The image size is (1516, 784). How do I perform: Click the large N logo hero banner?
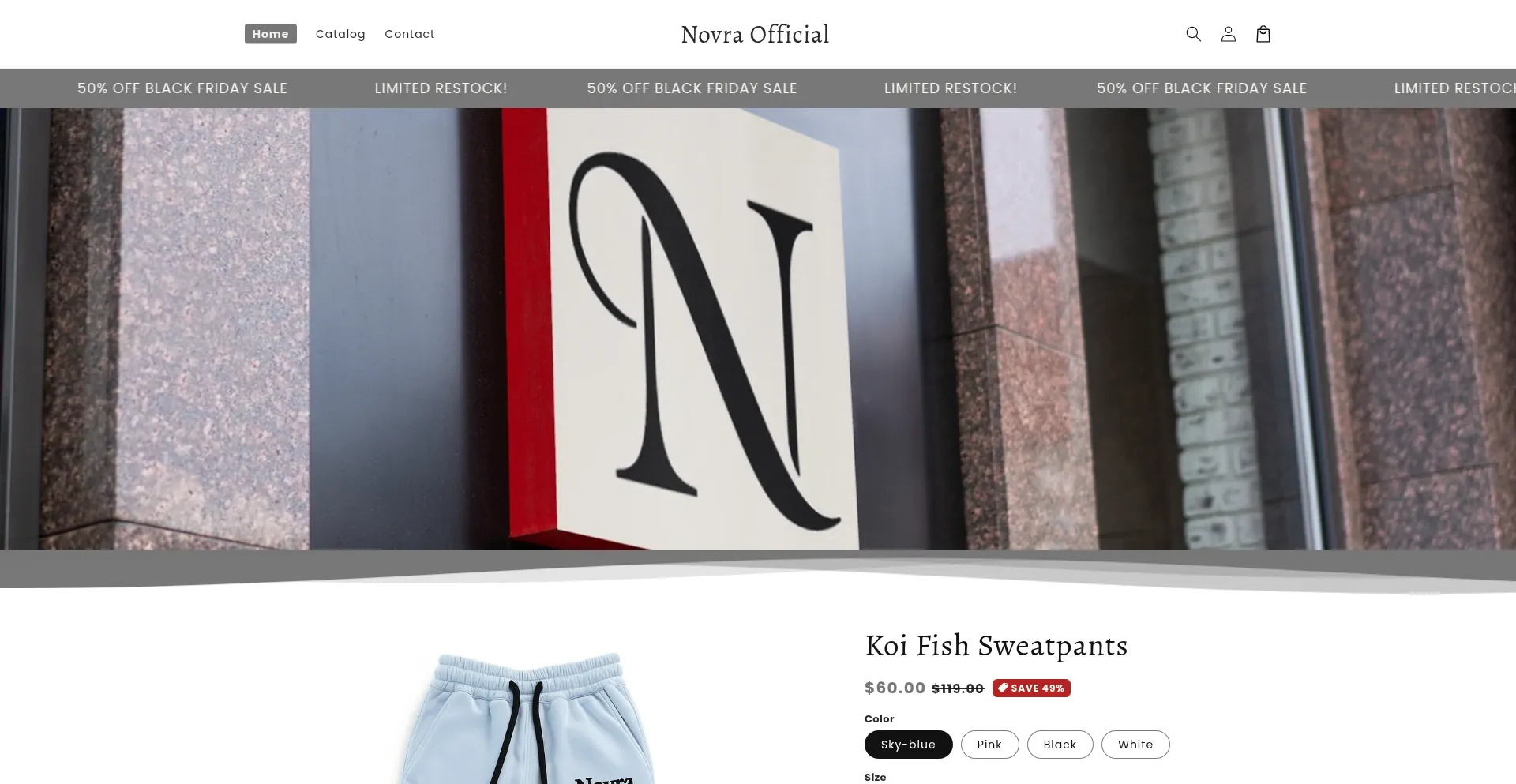click(x=758, y=328)
